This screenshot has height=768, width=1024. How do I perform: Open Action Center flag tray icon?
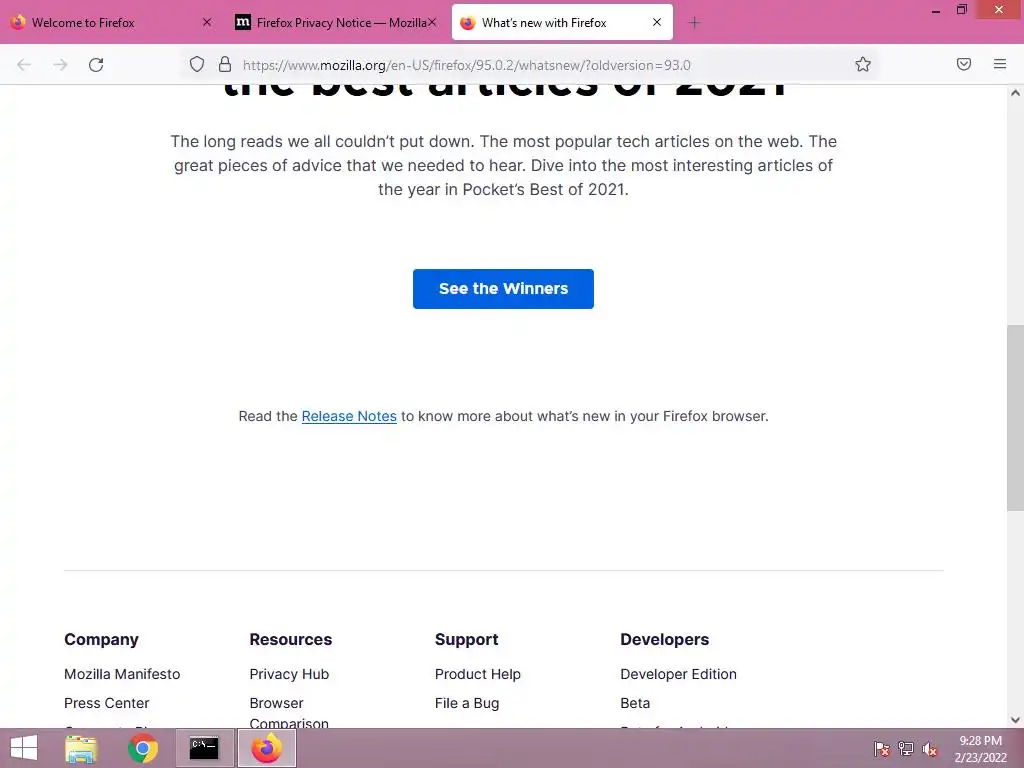point(882,748)
